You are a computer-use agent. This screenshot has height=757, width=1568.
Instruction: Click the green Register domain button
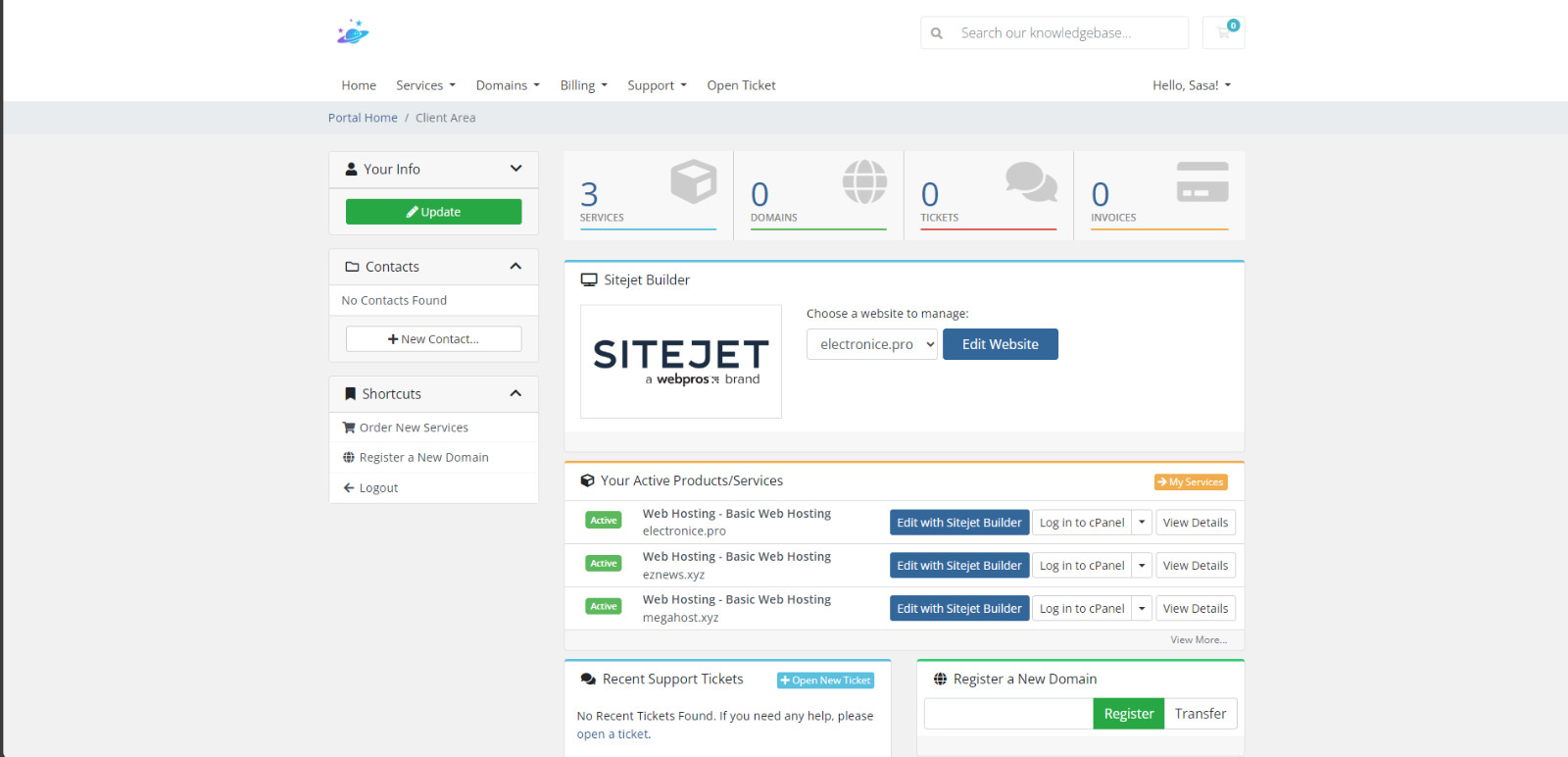click(1128, 714)
